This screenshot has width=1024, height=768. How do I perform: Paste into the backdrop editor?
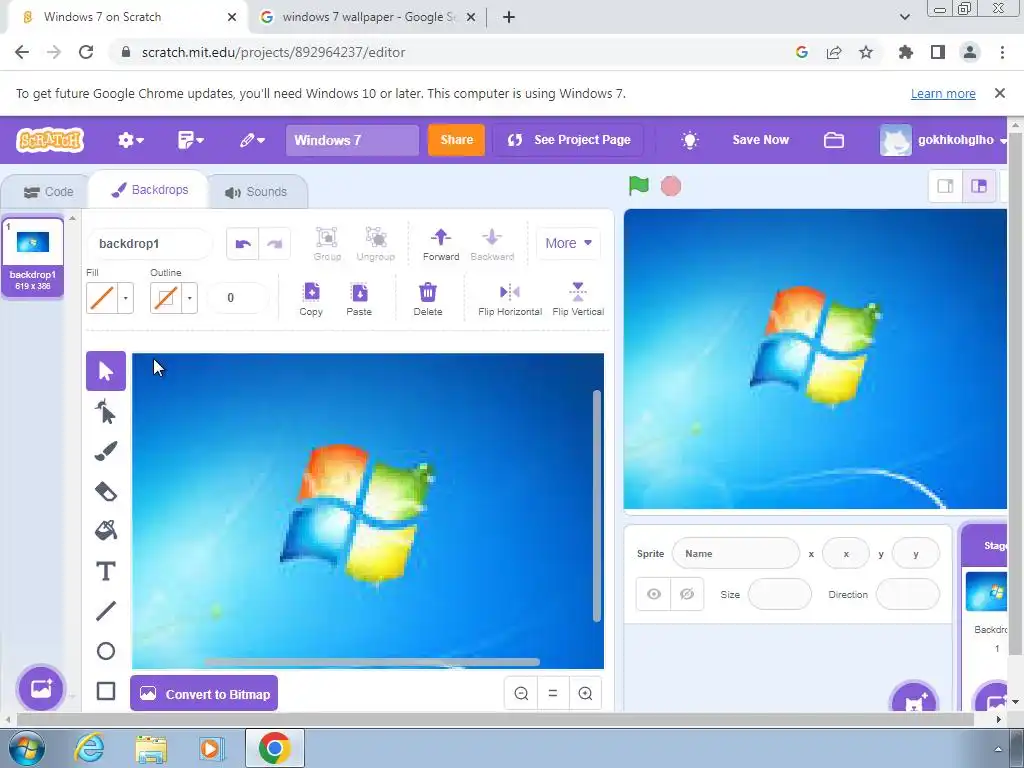[359, 298]
